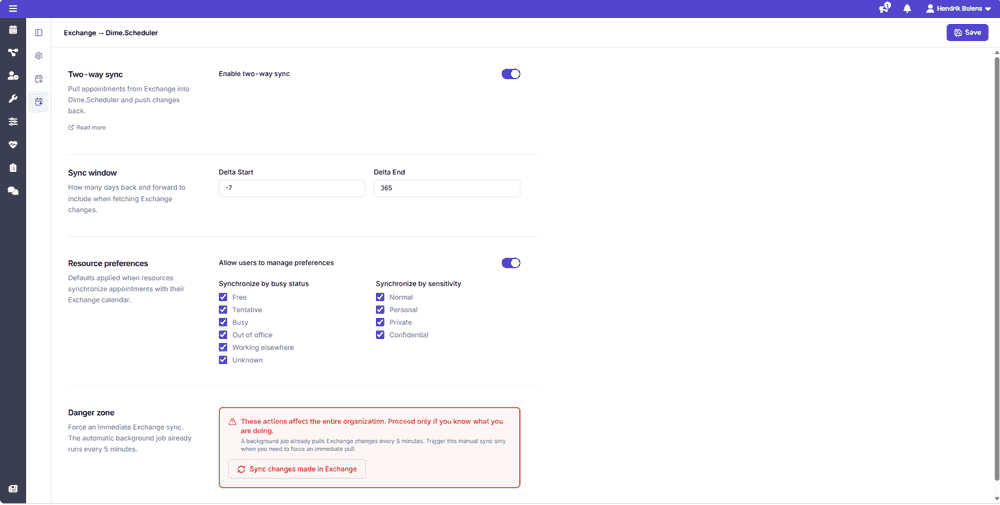Uncheck Working elsewhere checkbox
This screenshot has width=1000, height=505.
point(223,348)
